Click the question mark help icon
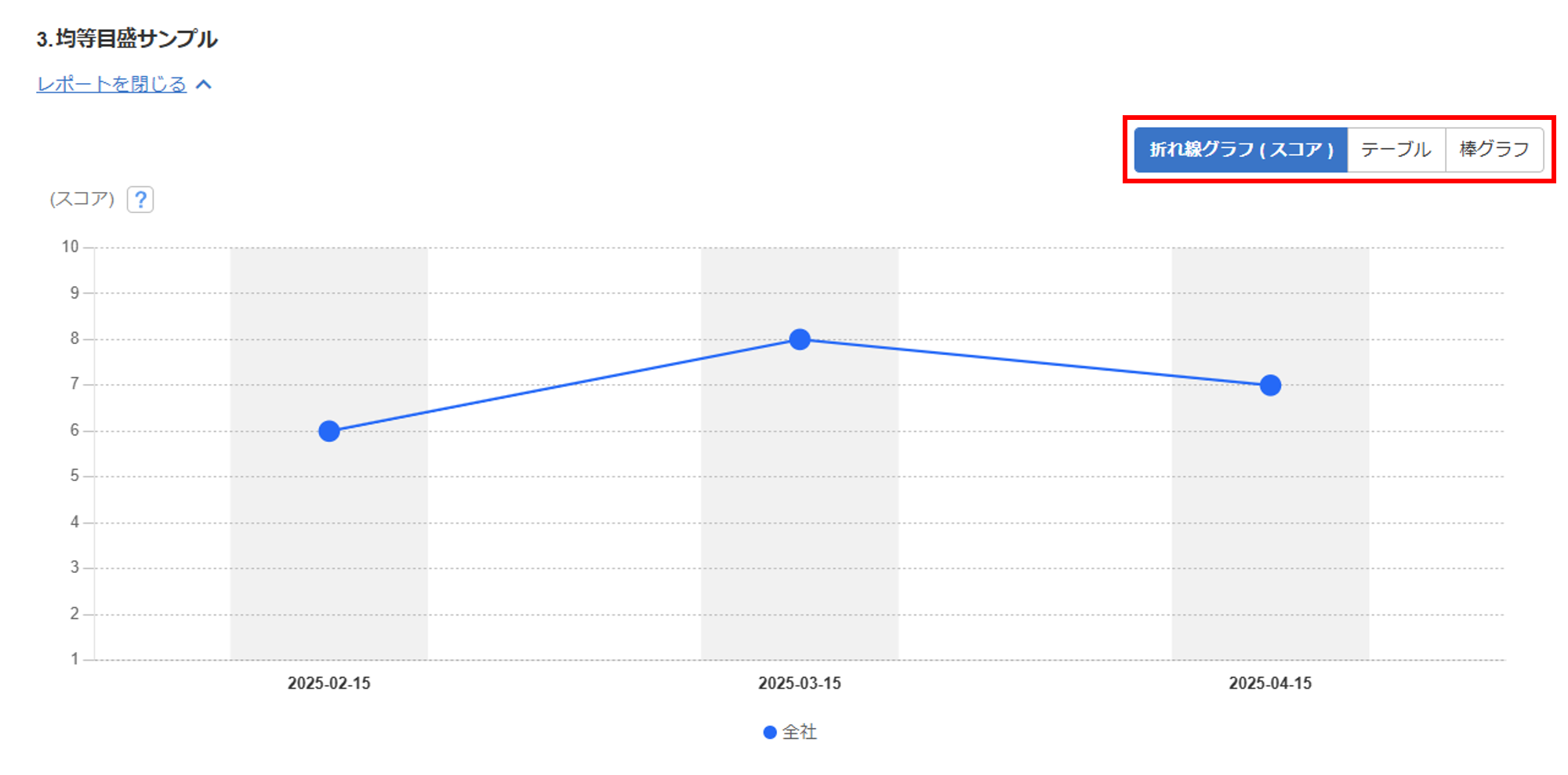1568x775 pixels. coord(140,200)
